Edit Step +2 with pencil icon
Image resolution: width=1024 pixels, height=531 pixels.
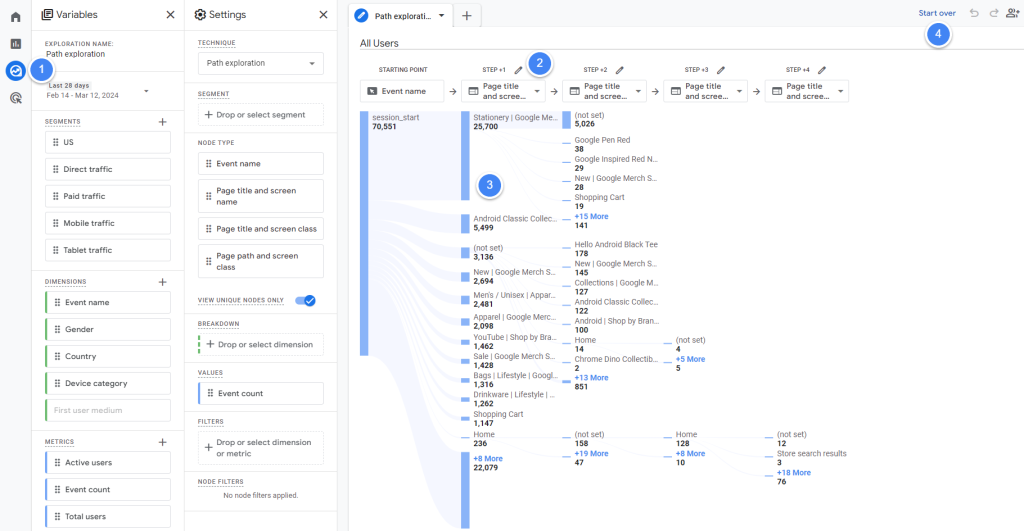[620, 70]
